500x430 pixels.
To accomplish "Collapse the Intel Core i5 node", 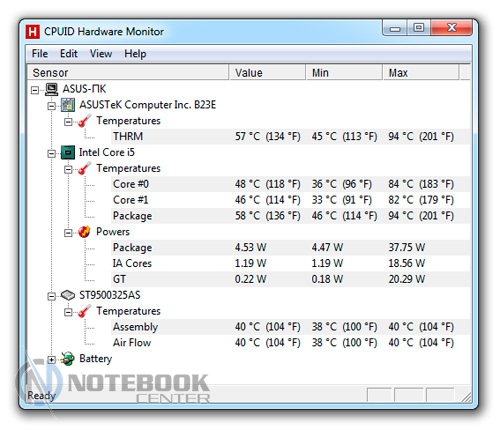I will click(51, 154).
